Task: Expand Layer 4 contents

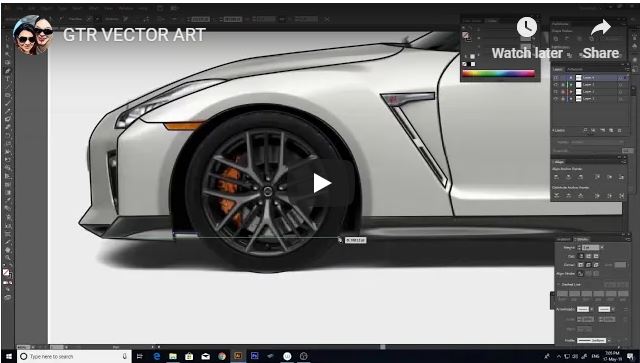Action: tap(571, 77)
